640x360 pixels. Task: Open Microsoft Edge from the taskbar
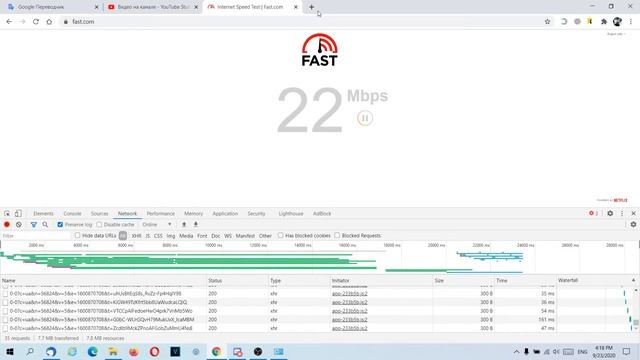click(92, 352)
